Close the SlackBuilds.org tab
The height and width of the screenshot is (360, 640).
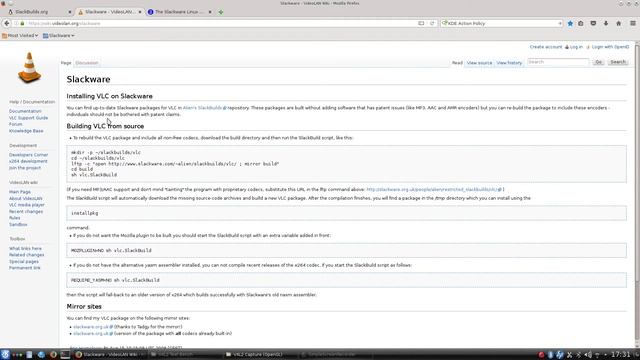[69, 12]
